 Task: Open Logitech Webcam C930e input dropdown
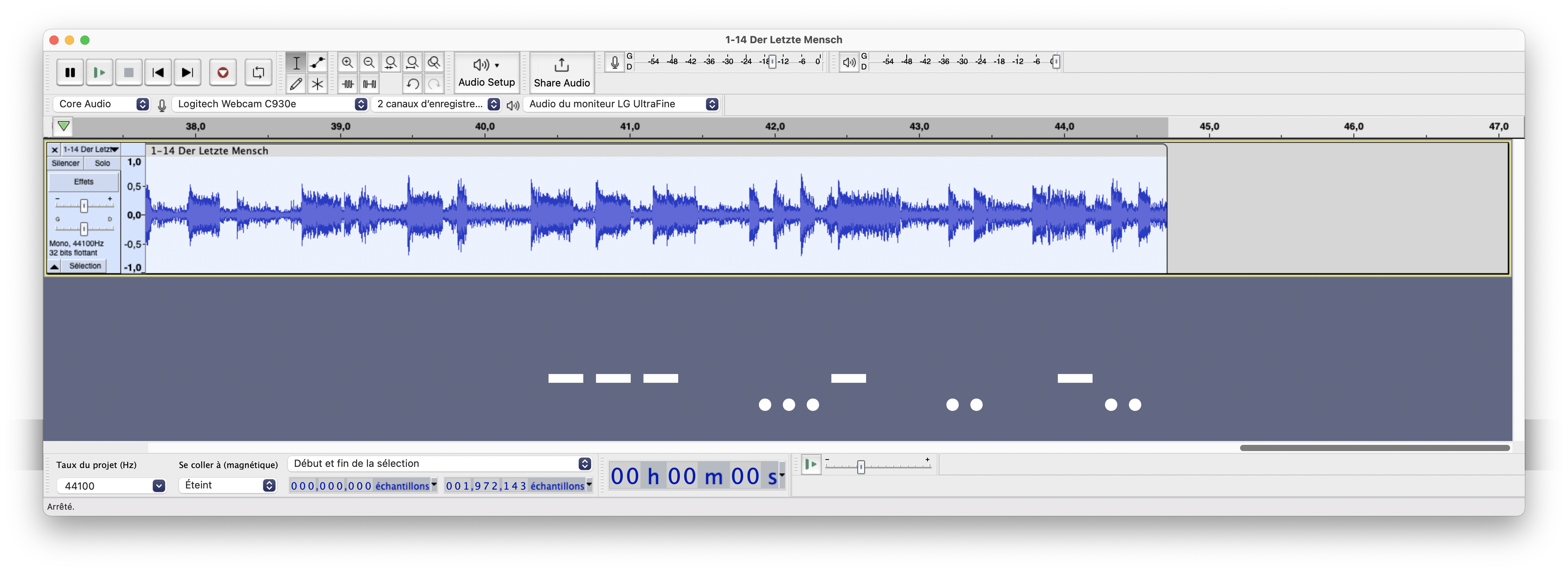270,104
